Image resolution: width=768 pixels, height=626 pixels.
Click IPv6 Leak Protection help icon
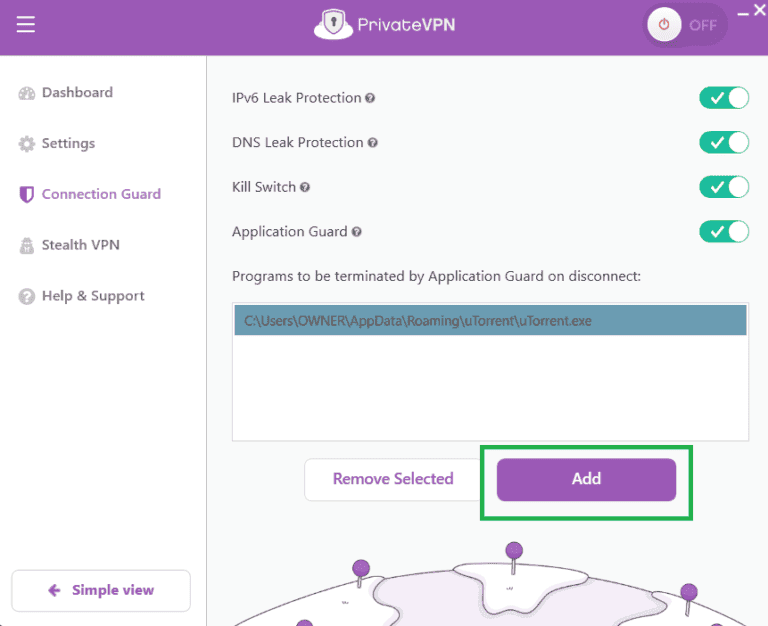tap(370, 98)
